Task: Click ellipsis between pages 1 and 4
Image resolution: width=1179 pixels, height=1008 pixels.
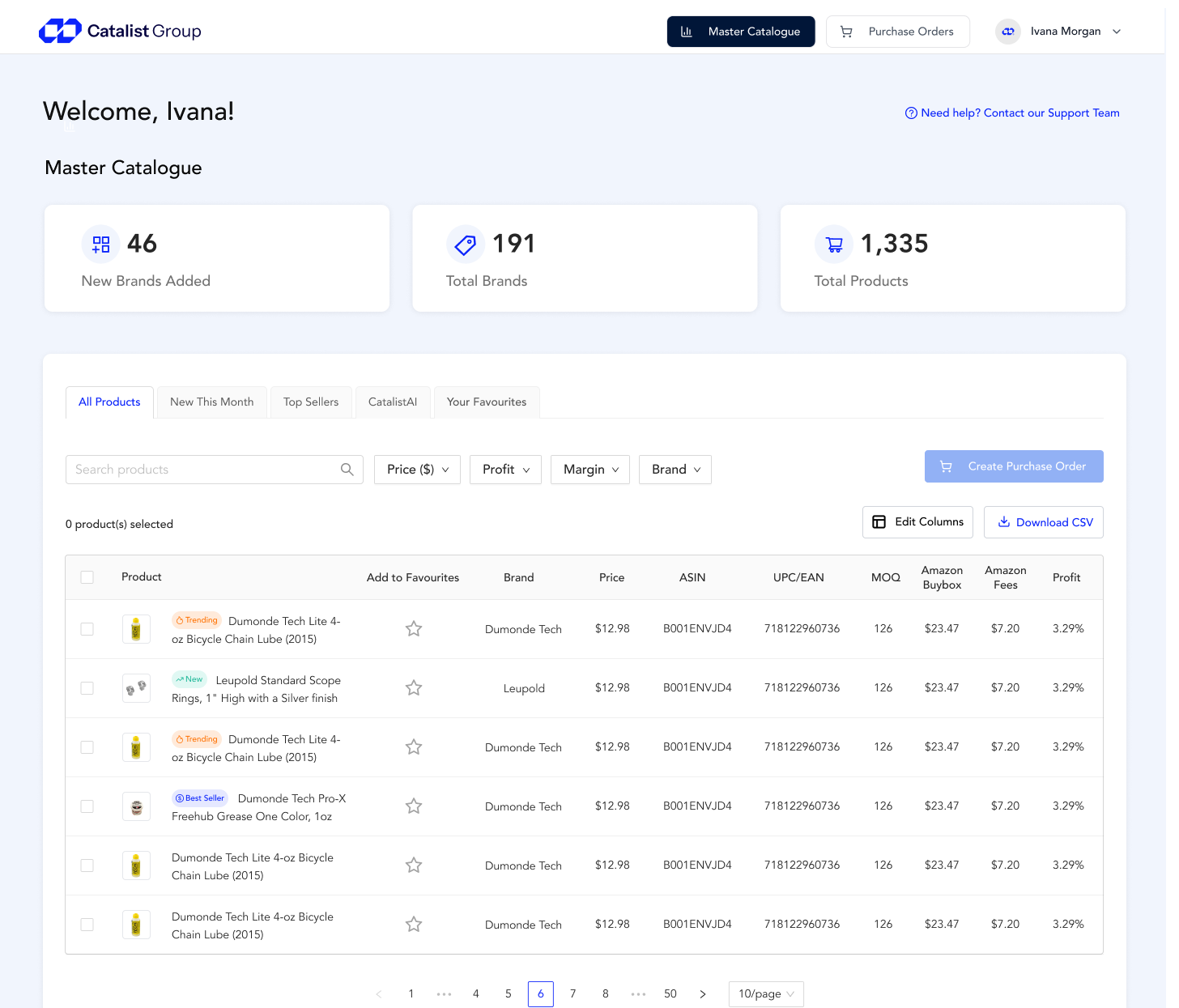Action: tap(444, 993)
